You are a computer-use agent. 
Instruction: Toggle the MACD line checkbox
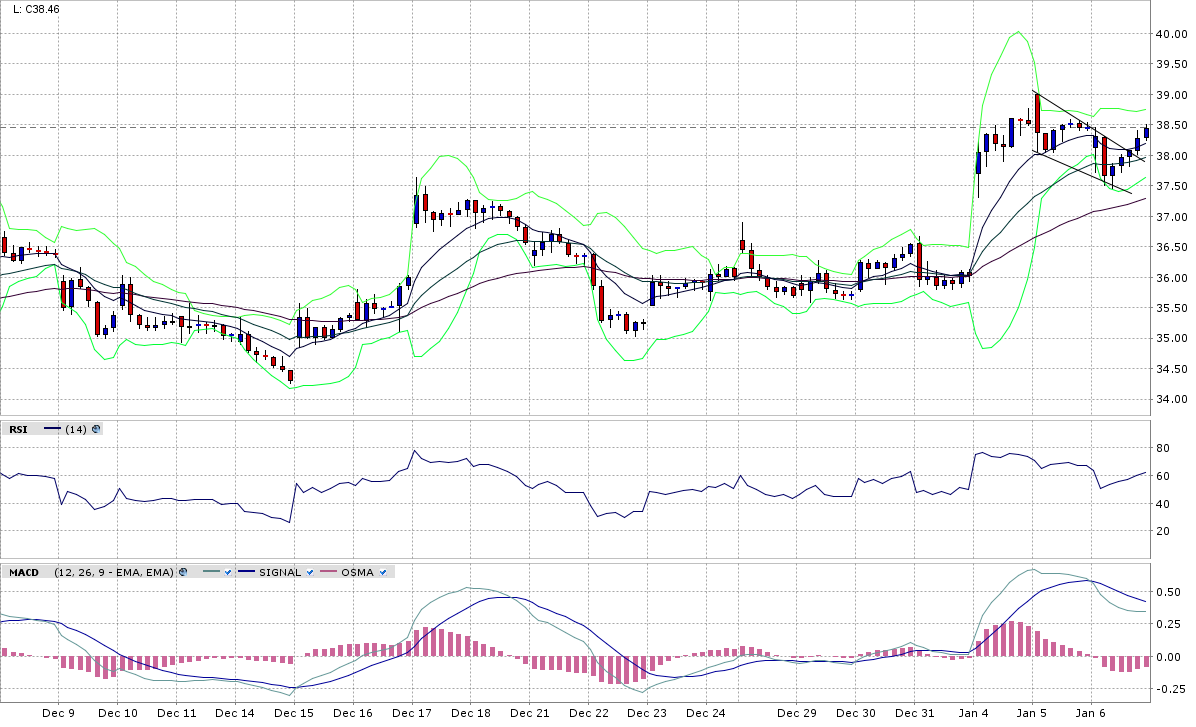[x=228, y=572]
